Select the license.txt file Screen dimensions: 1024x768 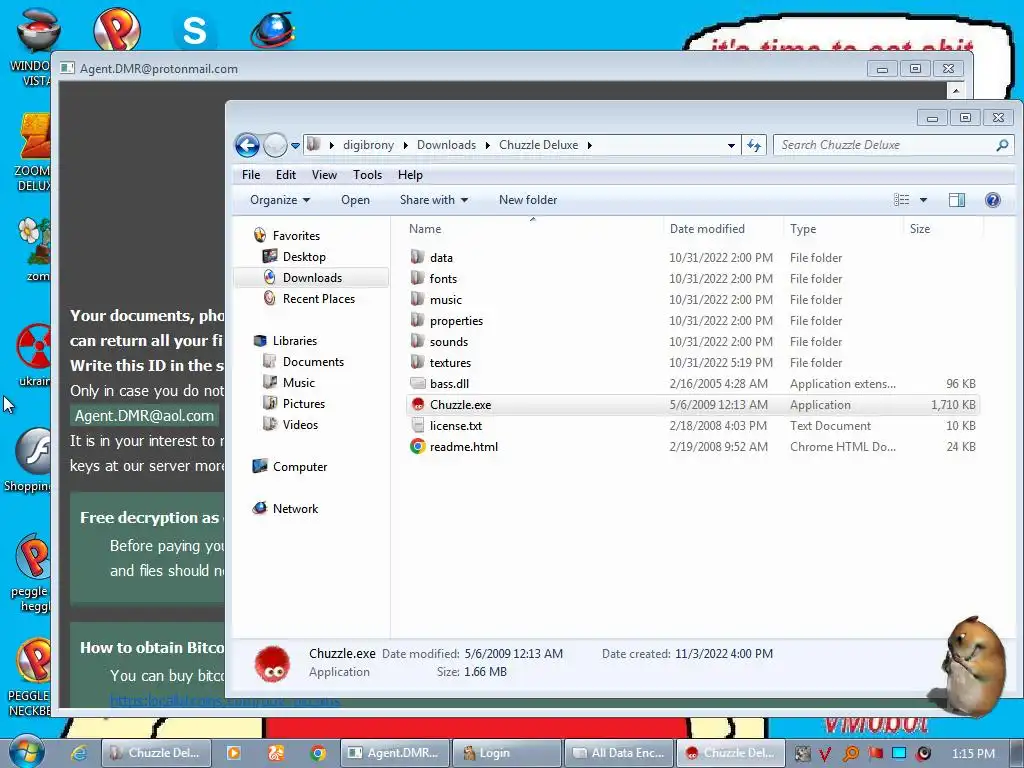(x=692, y=426)
